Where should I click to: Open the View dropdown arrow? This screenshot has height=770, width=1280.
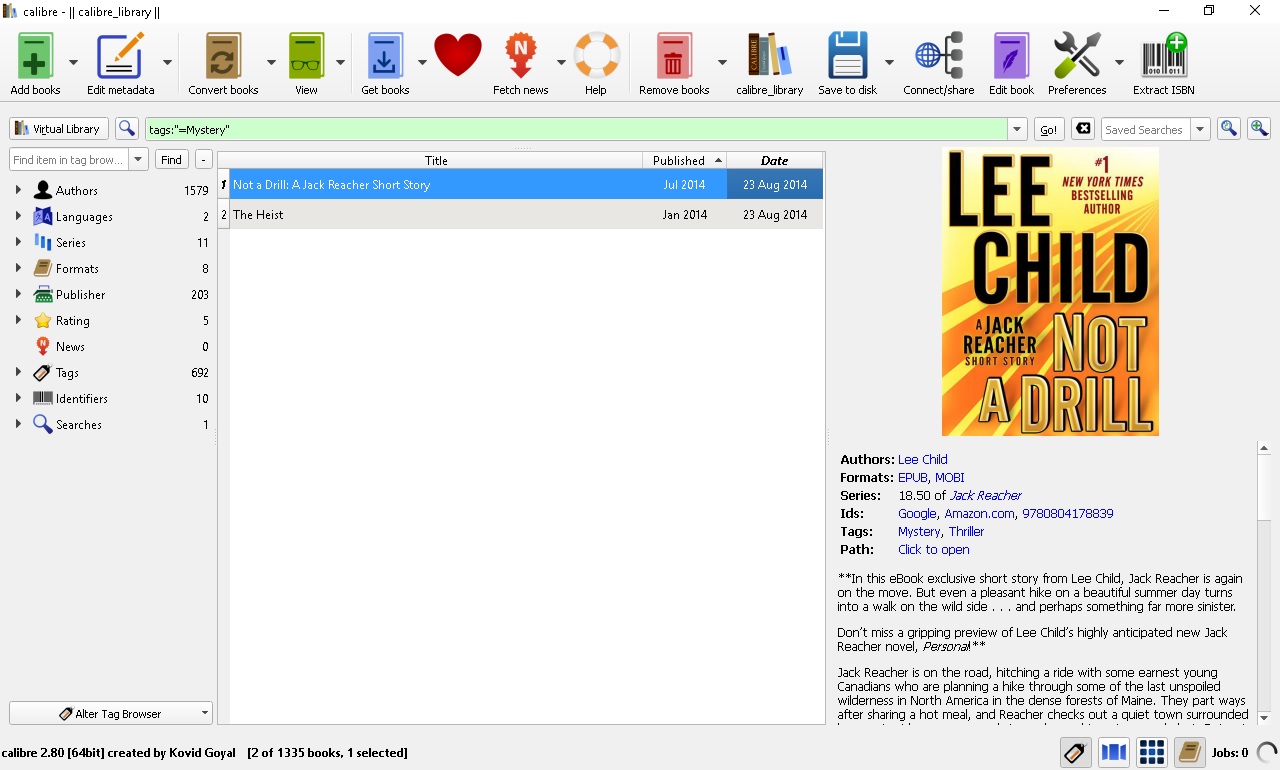[340, 62]
